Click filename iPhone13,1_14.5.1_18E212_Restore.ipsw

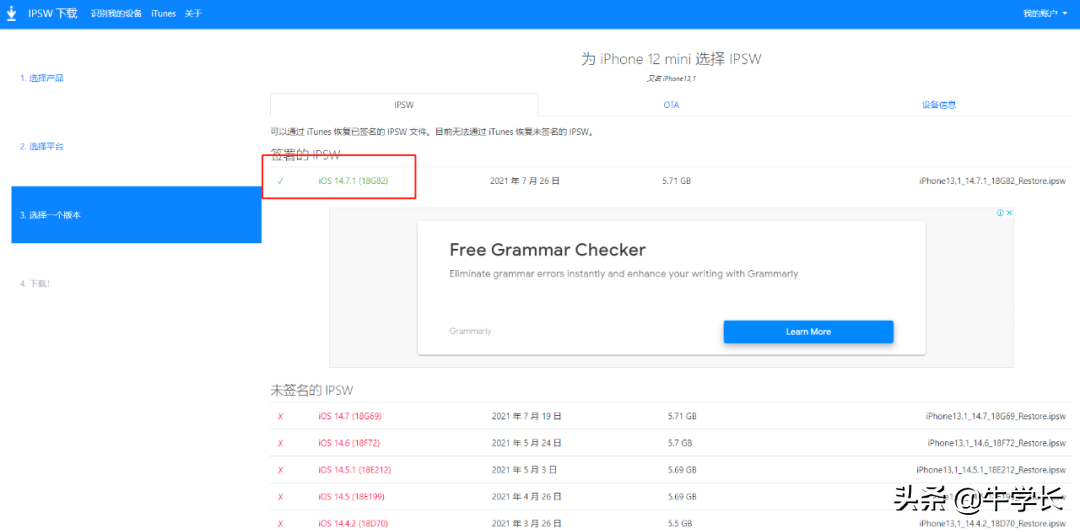tap(991, 470)
